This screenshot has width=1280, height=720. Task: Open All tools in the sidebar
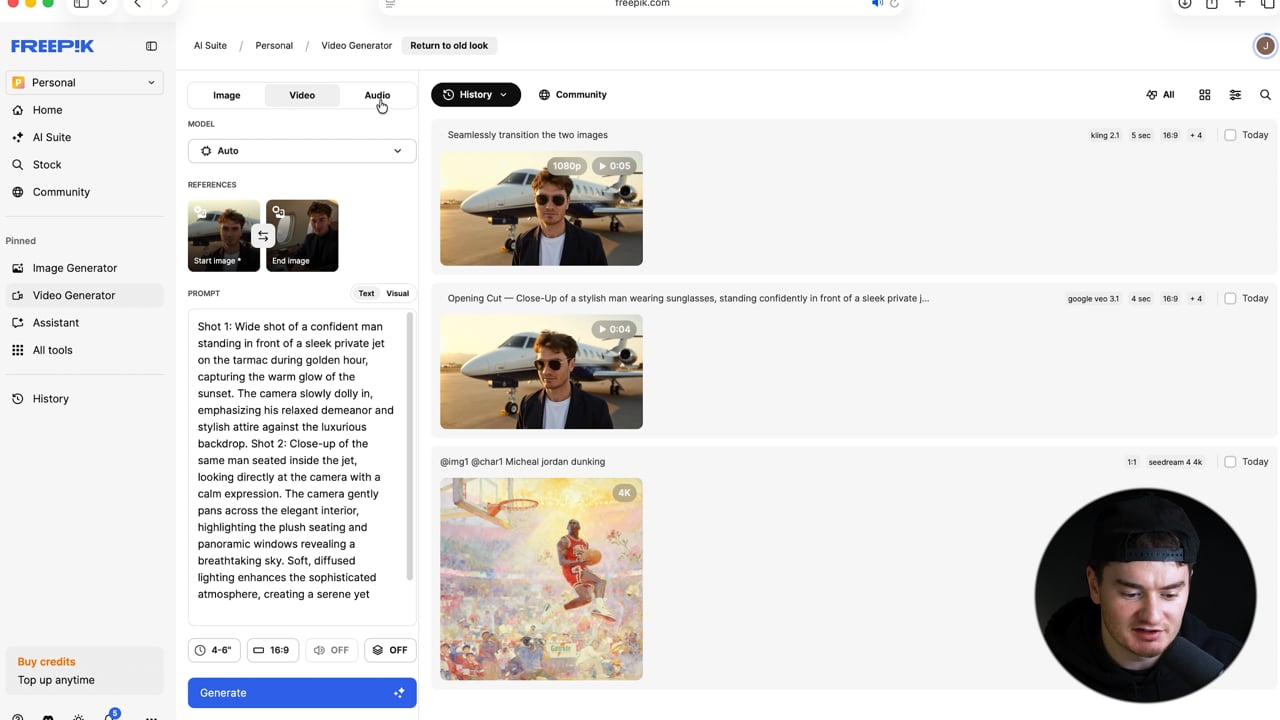click(x=52, y=350)
